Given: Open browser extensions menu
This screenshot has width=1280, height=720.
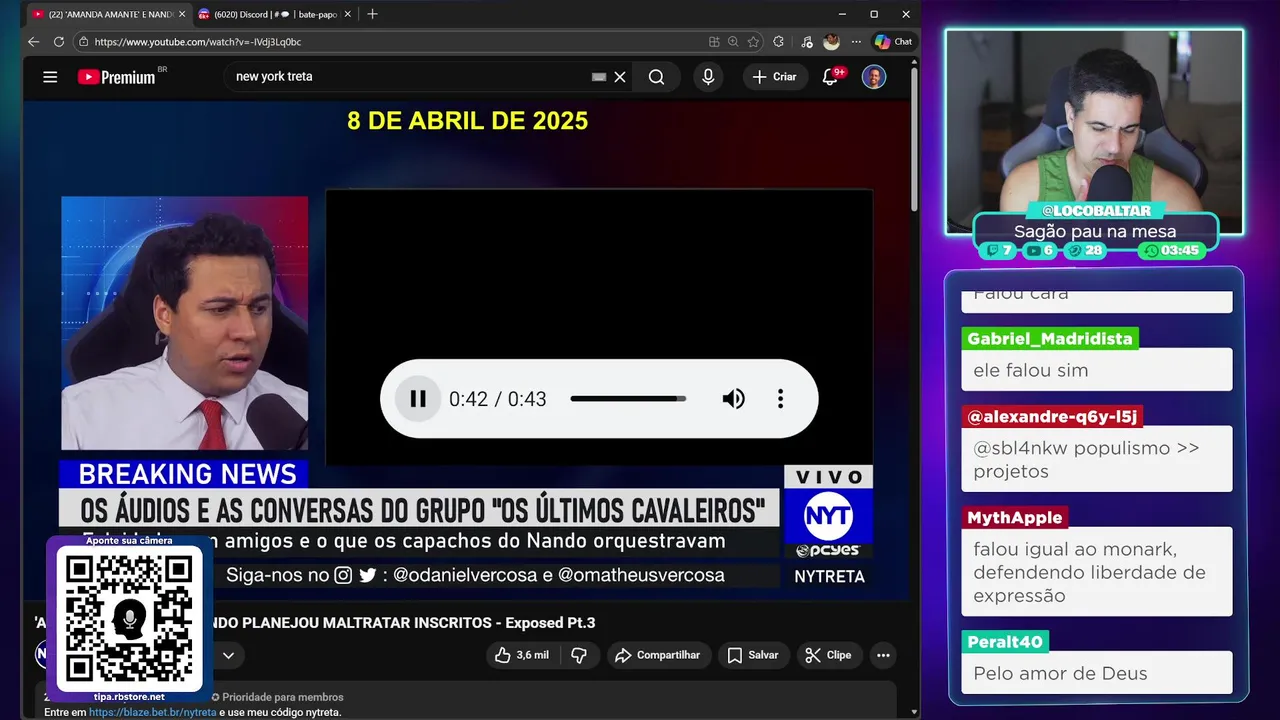Looking at the screenshot, I should (779, 42).
